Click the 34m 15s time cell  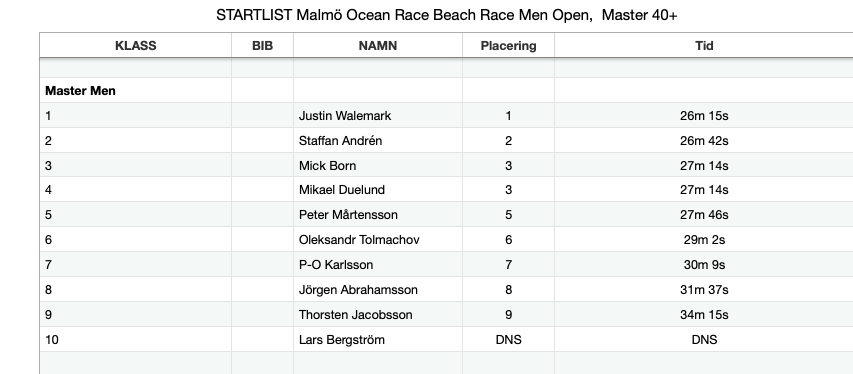[x=704, y=315]
